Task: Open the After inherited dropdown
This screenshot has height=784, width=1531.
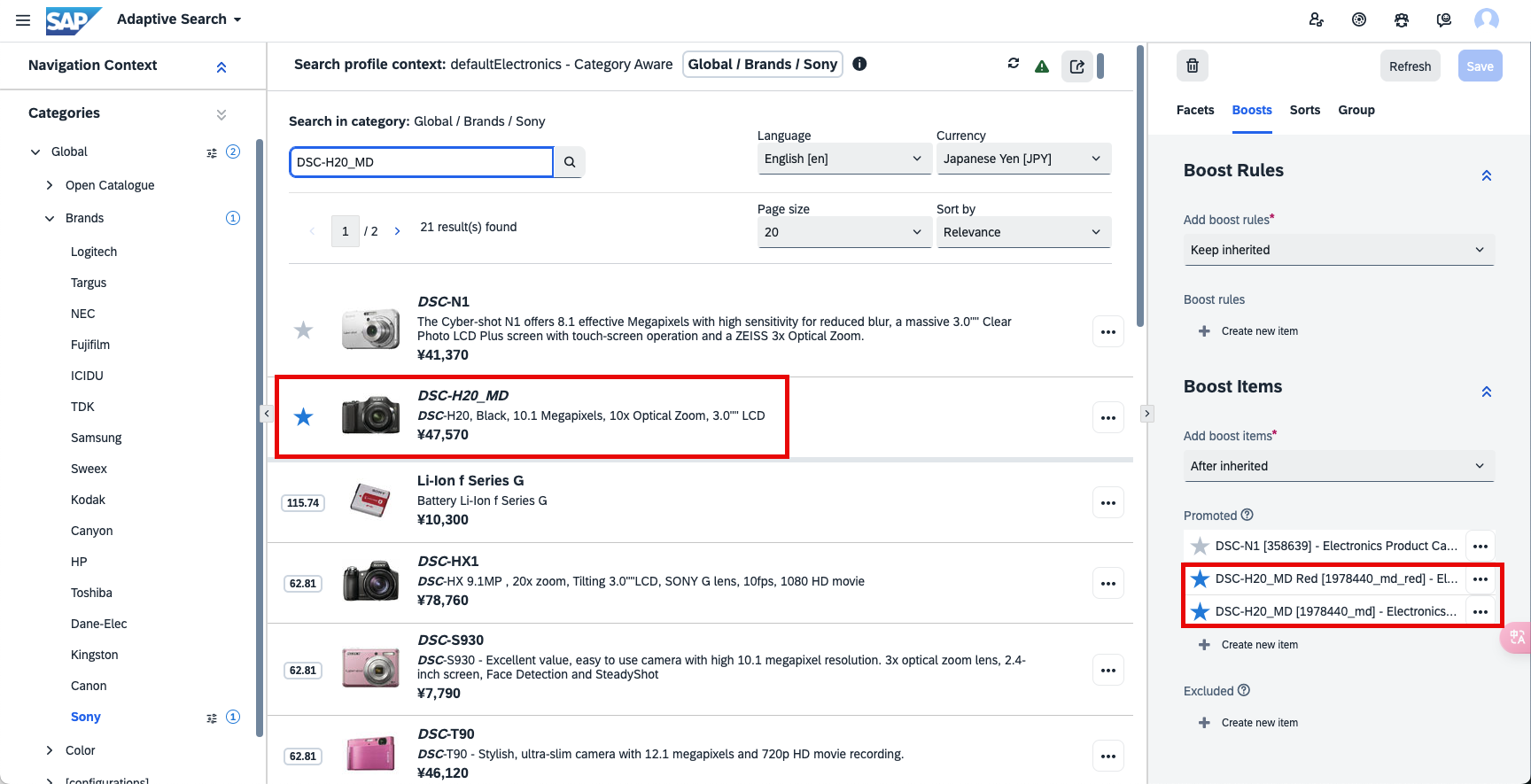Action: pyautogui.click(x=1339, y=466)
